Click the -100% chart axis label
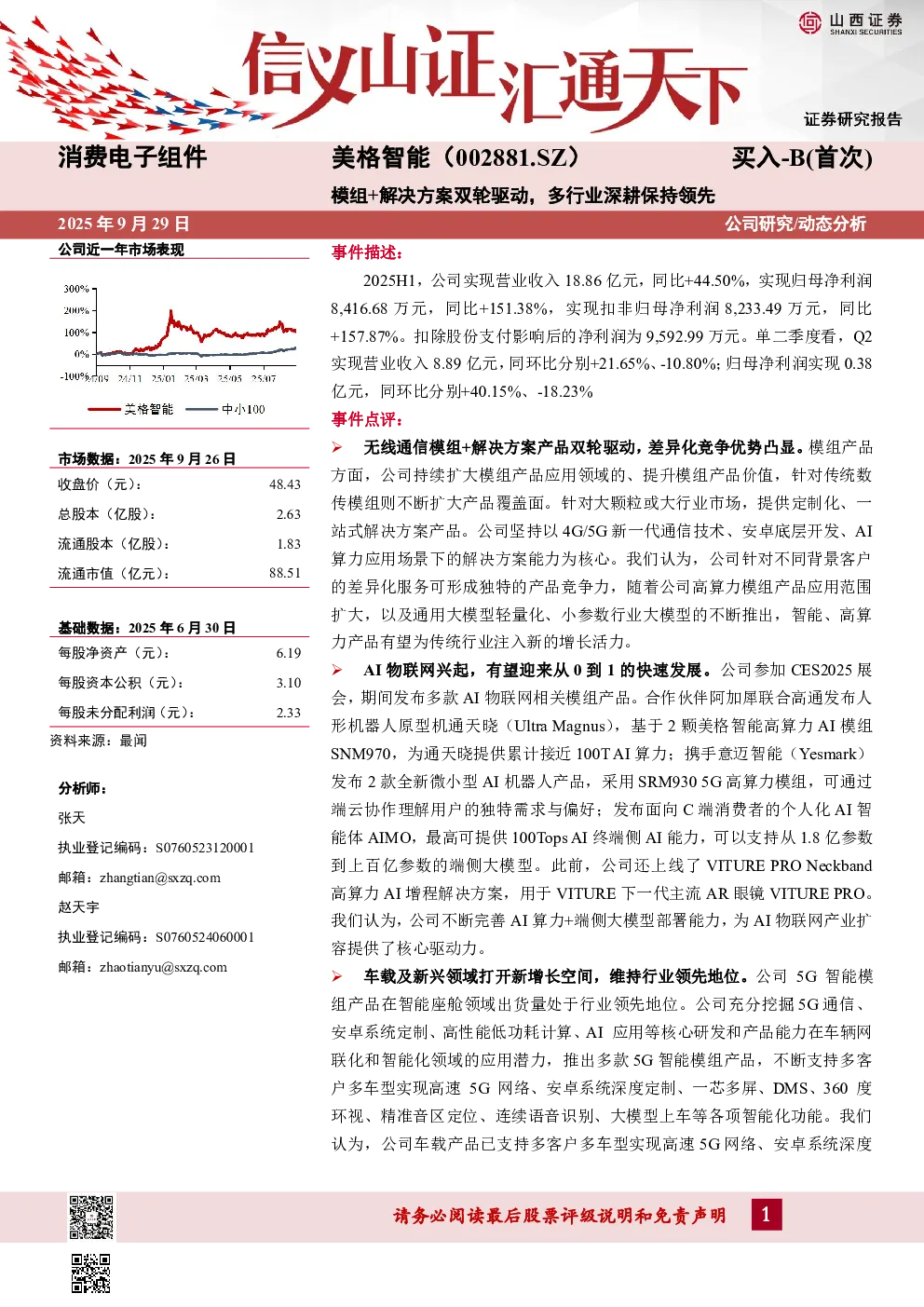Screen dimensions: 924x1307 (x=75, y=376)
